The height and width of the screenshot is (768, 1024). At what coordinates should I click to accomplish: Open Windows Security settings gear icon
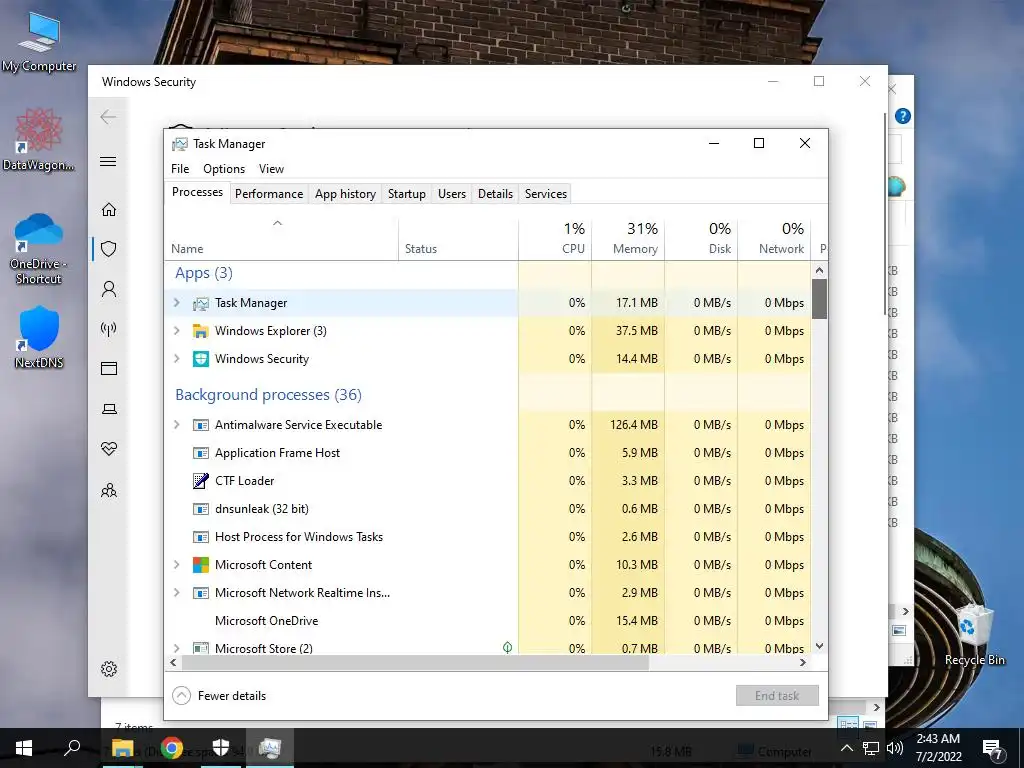click(x=109, y=669)
